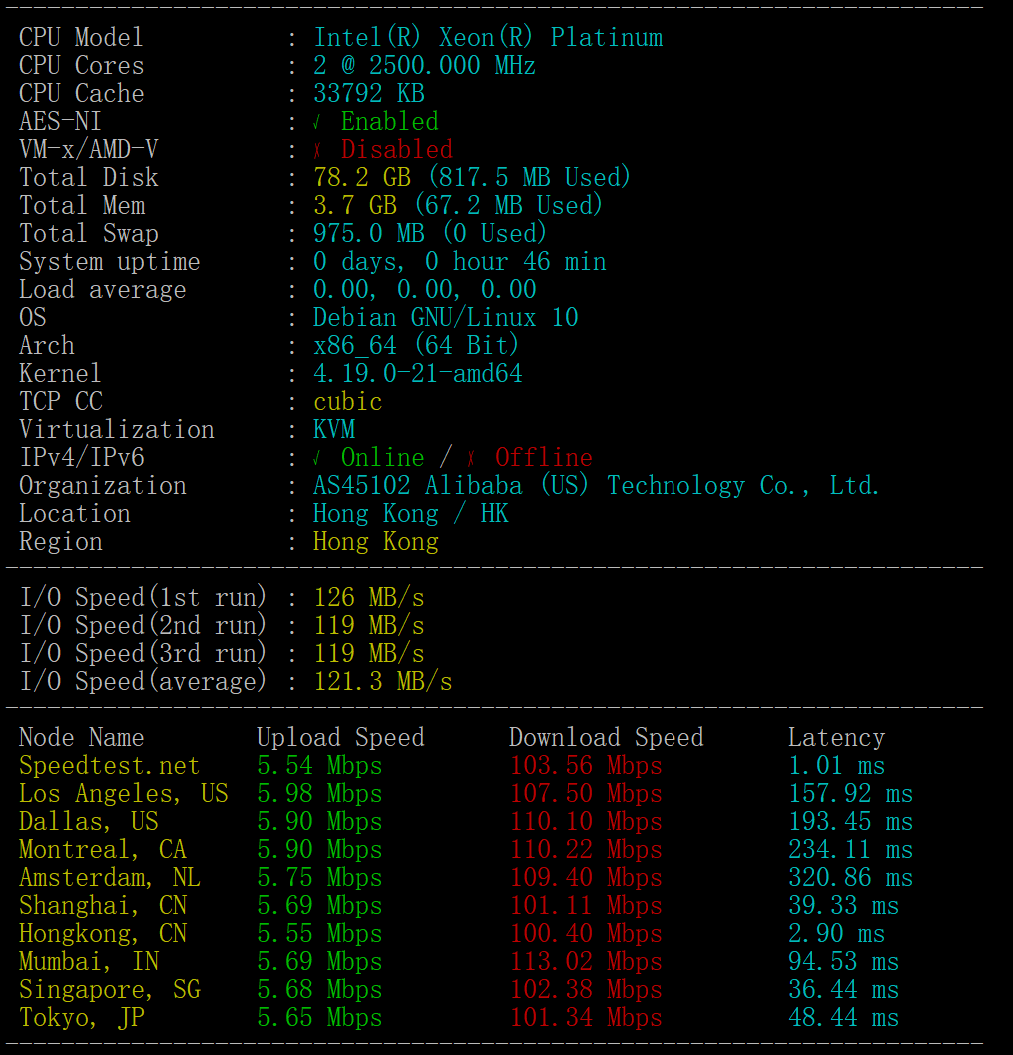Click the Virtualization value KVM

pos(334,430)
